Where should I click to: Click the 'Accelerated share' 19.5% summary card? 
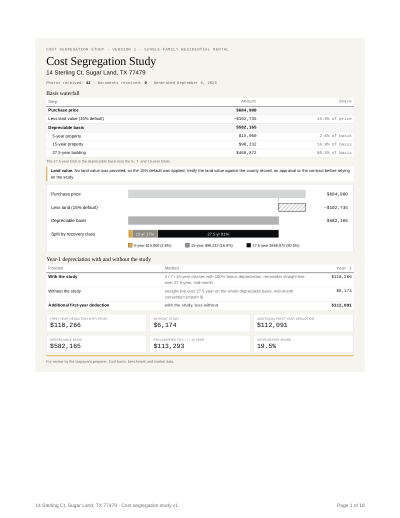click(303, 344)
